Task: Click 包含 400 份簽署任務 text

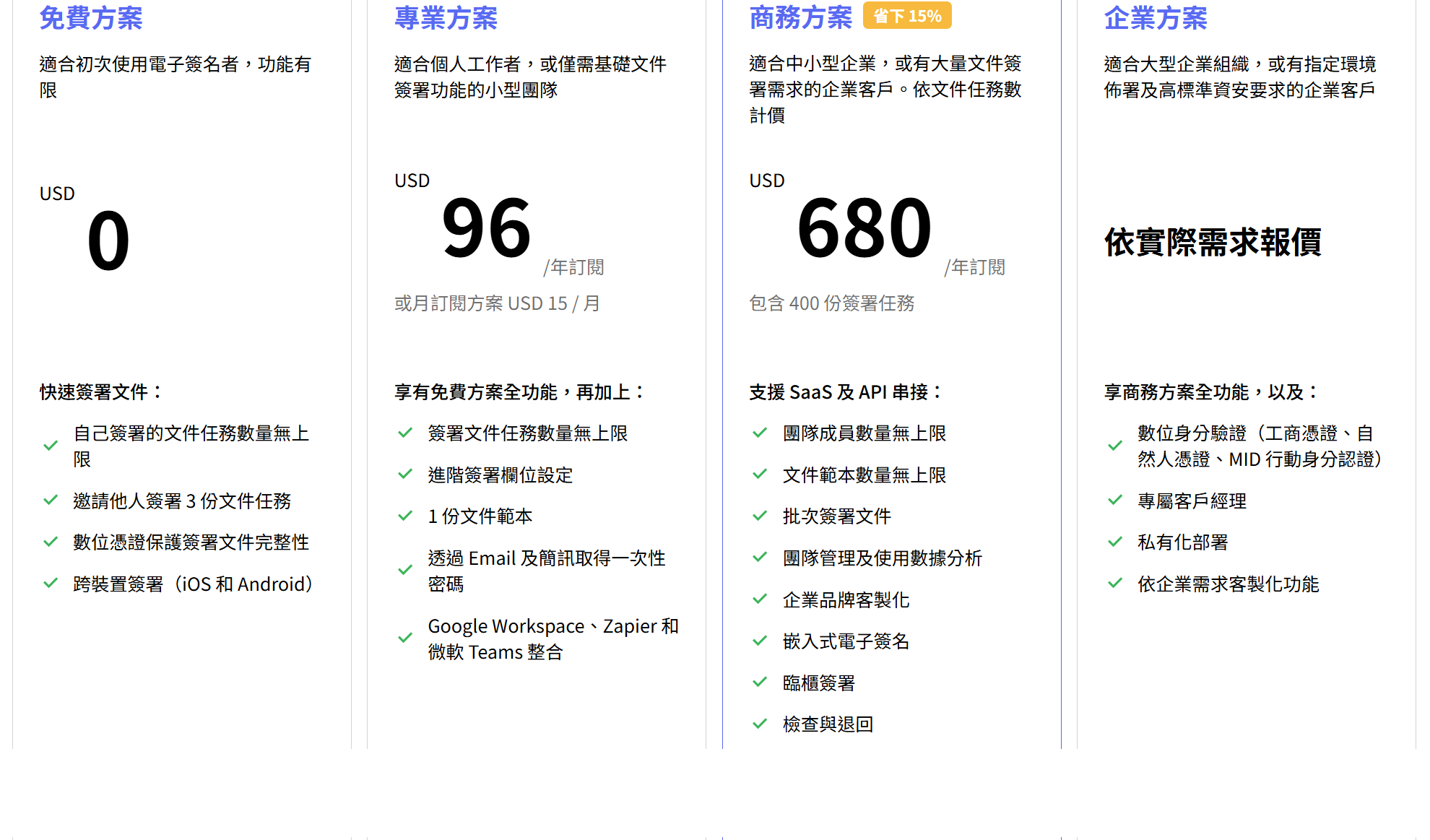Action: 832,303
